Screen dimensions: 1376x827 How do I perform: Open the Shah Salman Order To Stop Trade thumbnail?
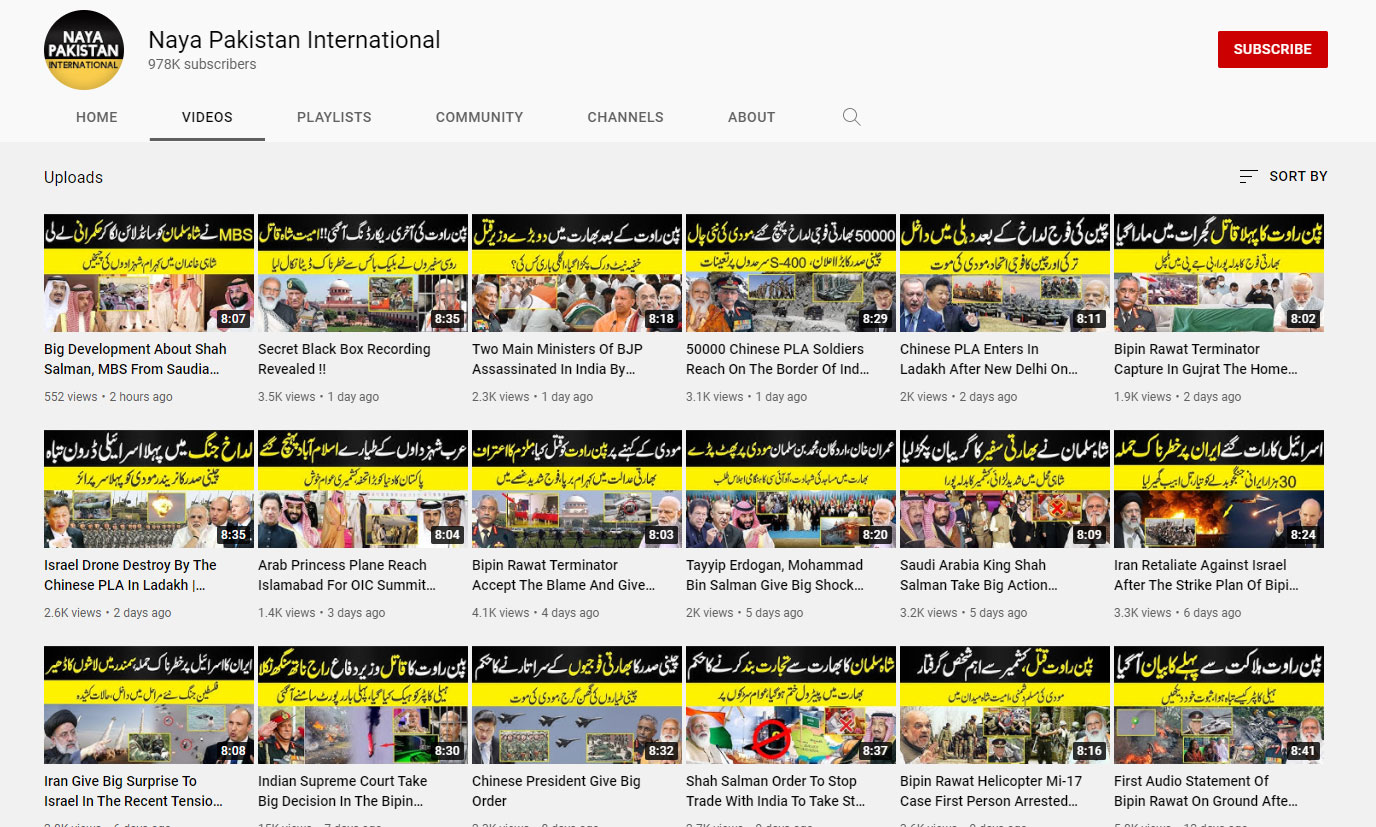click(x=791, y=705)
